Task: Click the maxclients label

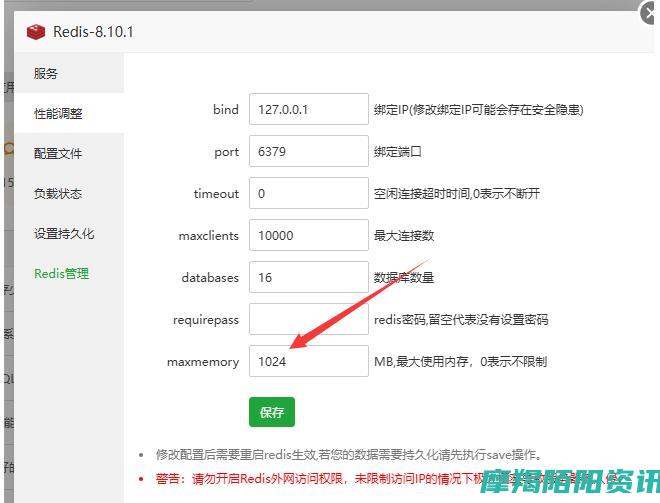Action: tap(208, 236)
